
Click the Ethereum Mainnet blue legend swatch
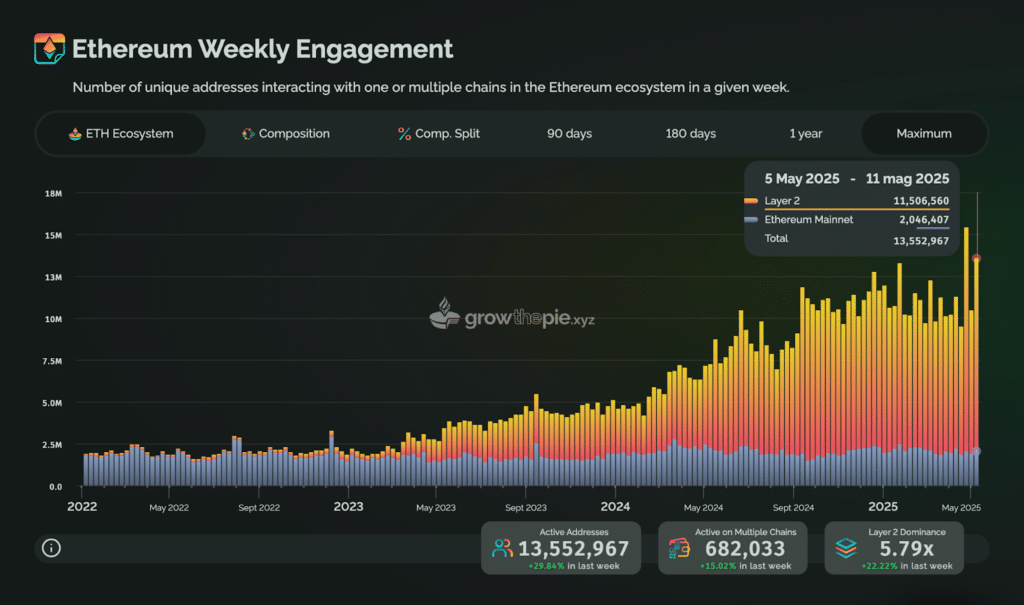point(751,220)
